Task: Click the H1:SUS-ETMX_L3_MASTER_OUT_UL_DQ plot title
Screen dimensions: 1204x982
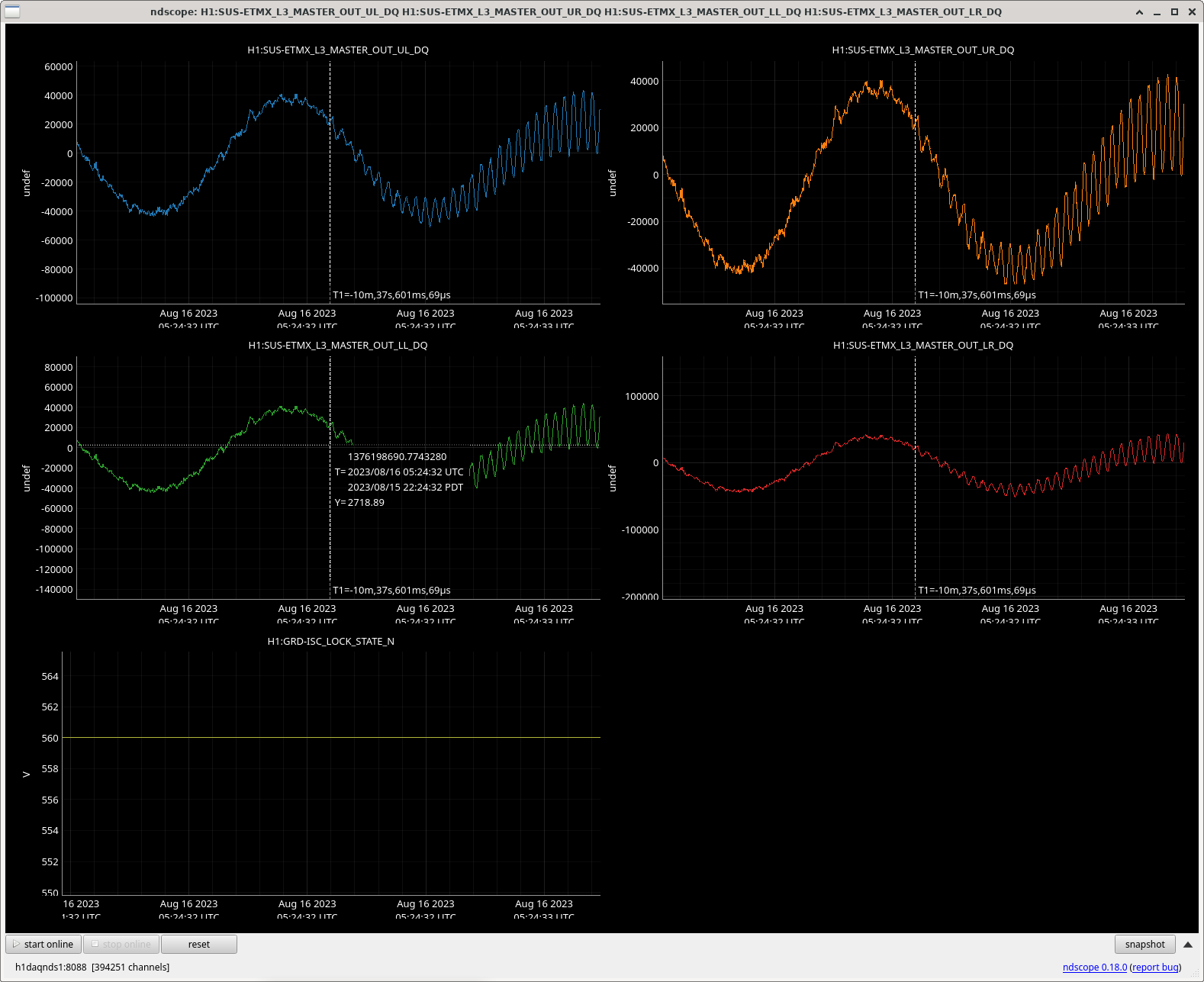Action: pyautogui.click(x=338, y=50)
